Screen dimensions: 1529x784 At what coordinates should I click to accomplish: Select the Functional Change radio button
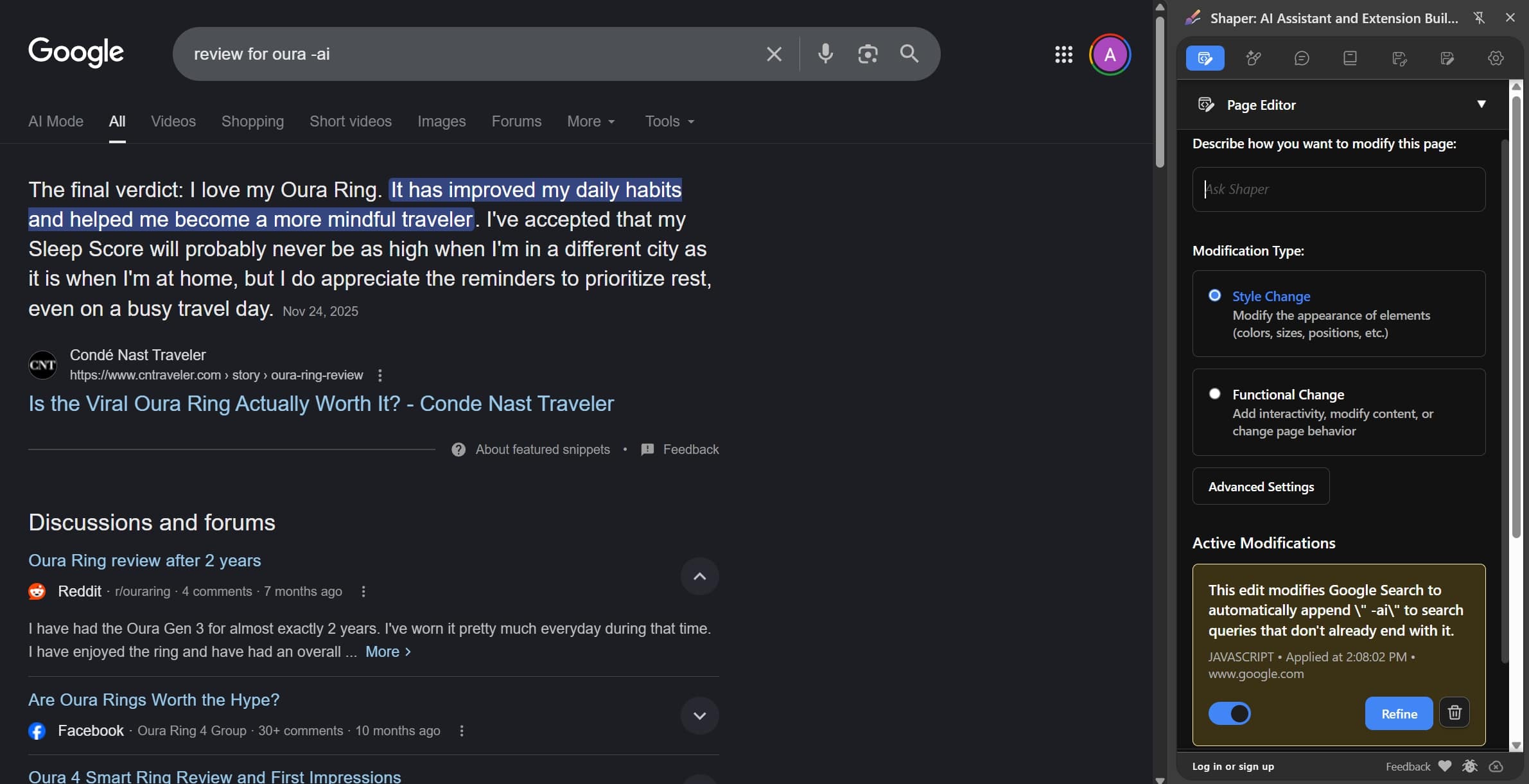(1214, 393)
